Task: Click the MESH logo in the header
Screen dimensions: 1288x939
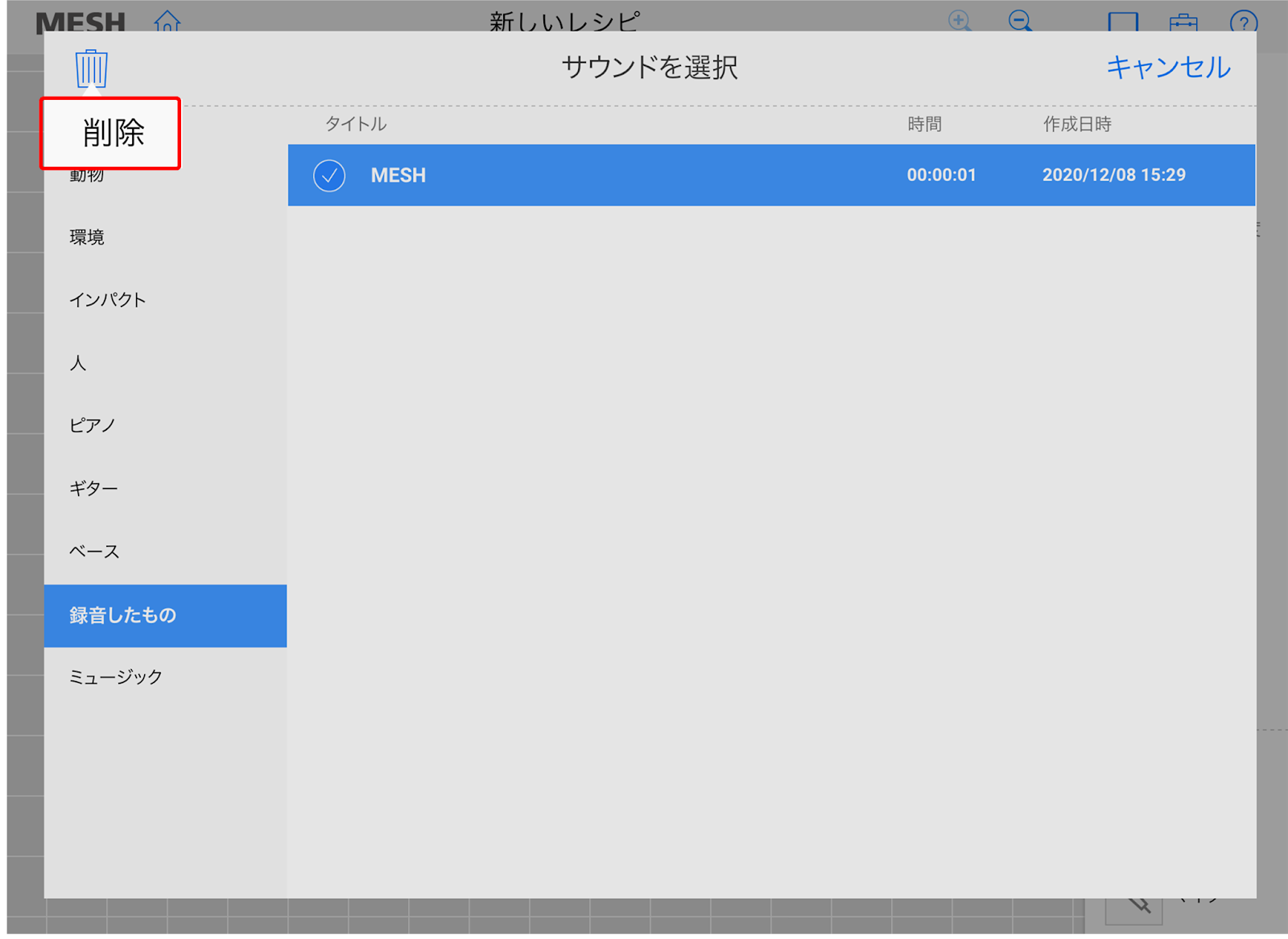Action: [80, 23]
